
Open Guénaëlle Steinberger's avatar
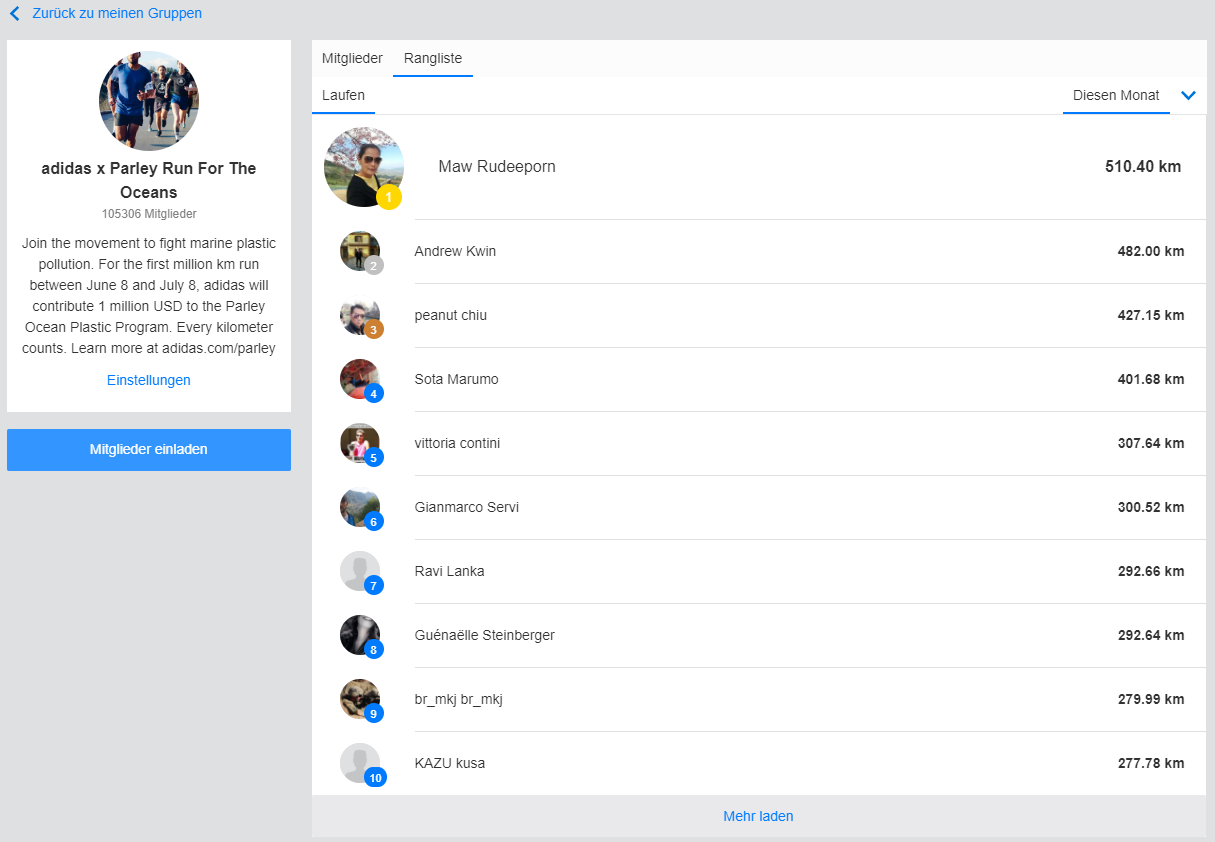[x=359, y=635]
